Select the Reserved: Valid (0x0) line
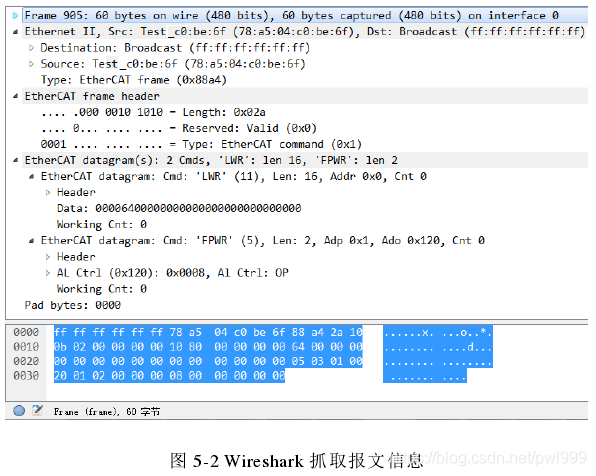 (179, 129)
